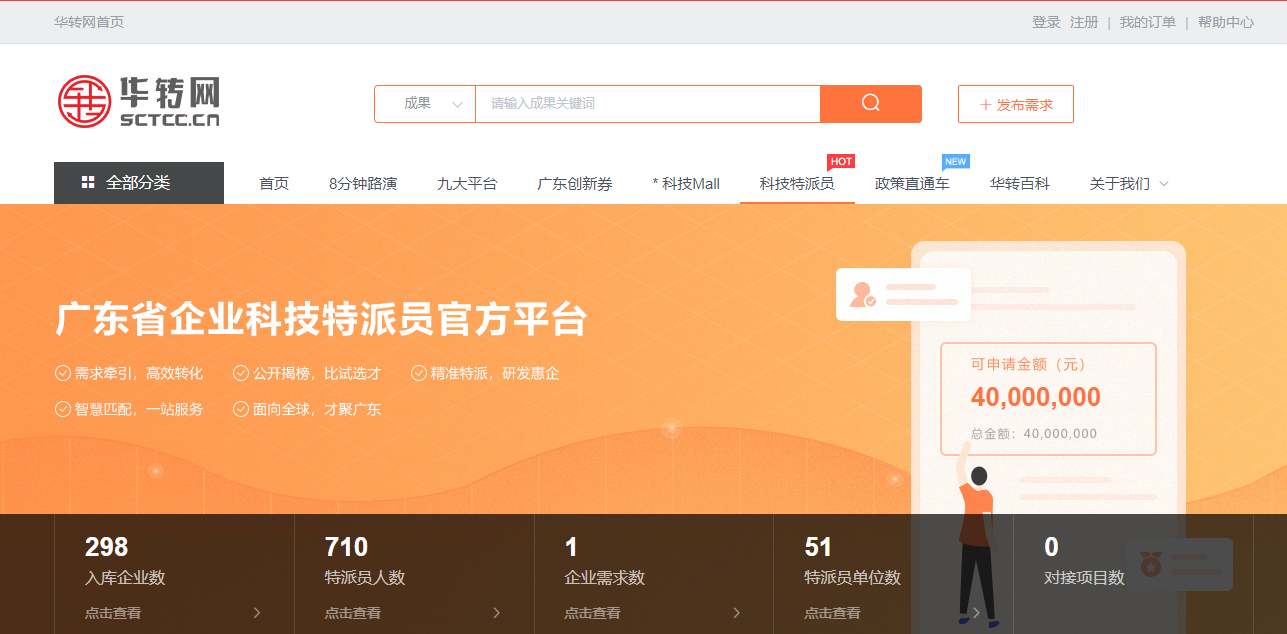Screen dimensions: 1287x634
Task: Click the plus icon on 发布需求
Action: coord(986,105)
